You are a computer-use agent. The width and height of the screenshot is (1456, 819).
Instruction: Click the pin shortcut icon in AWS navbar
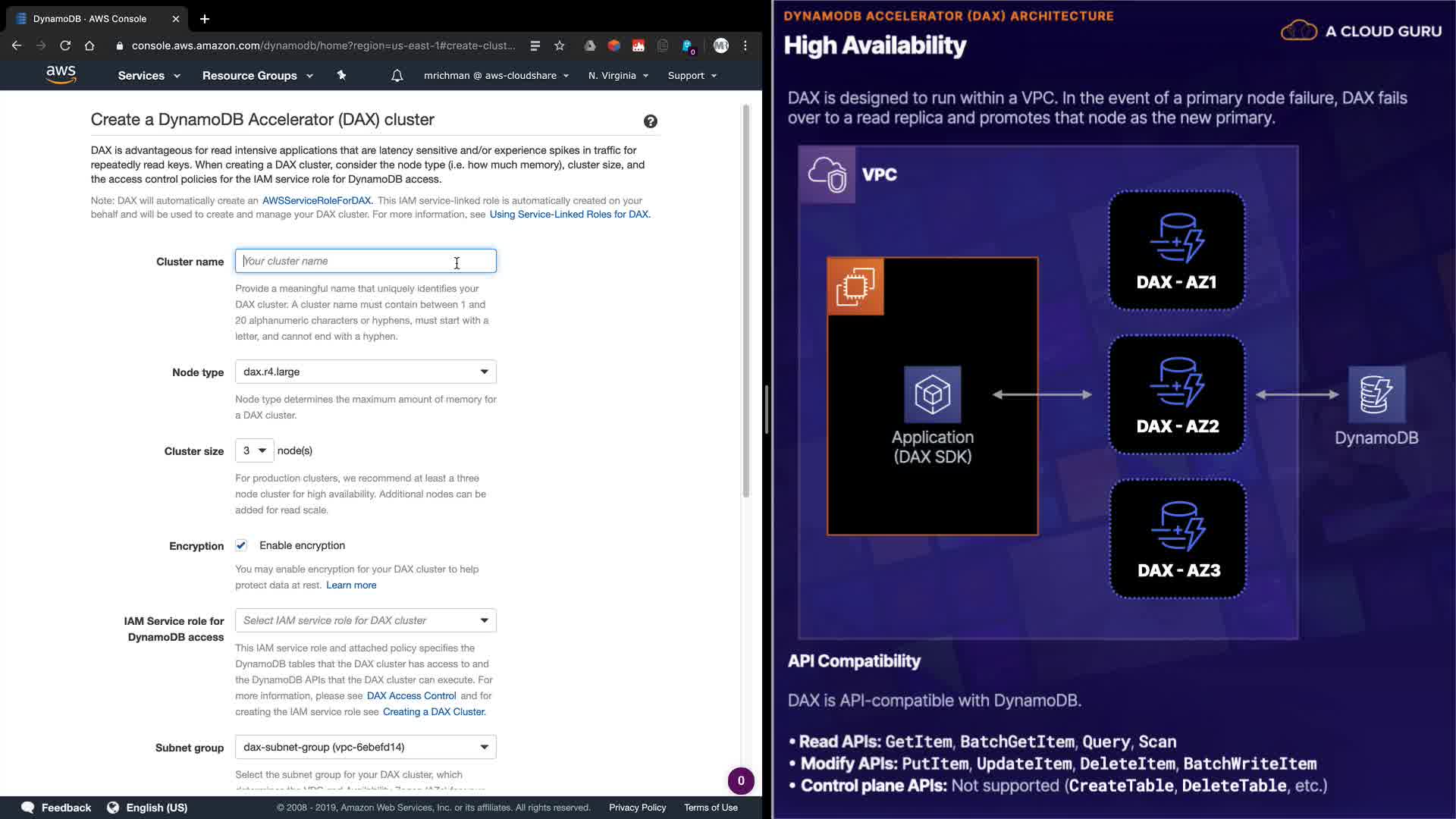point(341,75)
